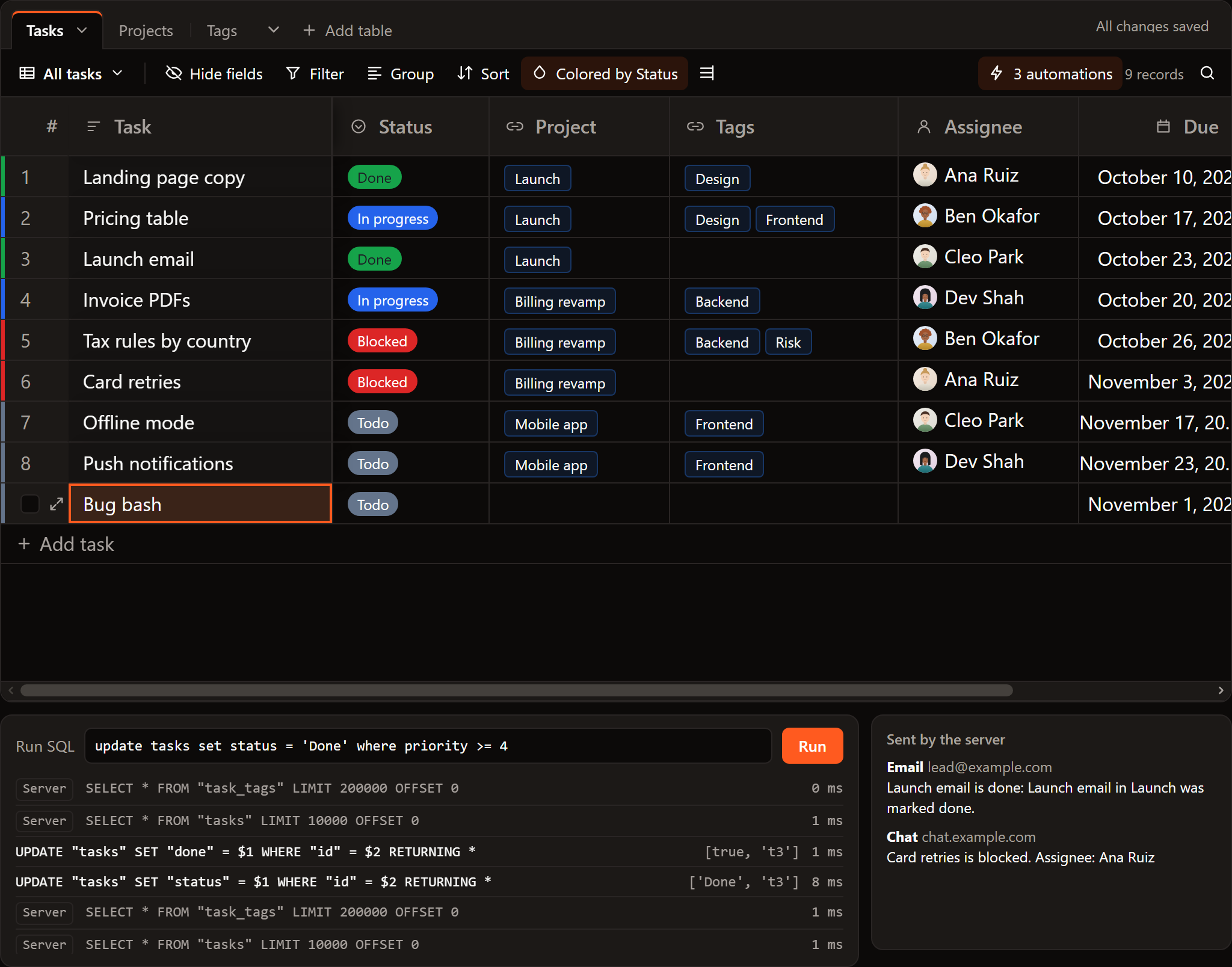
Task: Click the horizontal scrollbar thumb
Action: [516, 690]
